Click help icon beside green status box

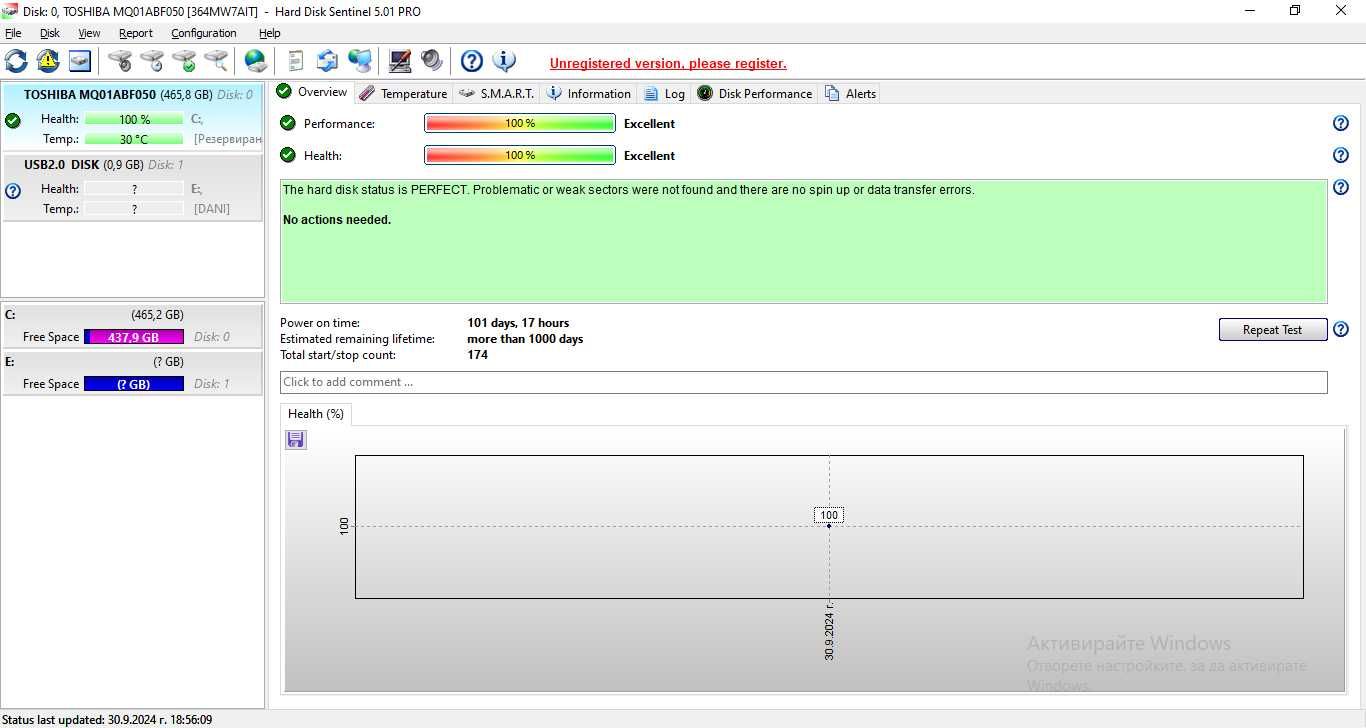[1341, 187]
